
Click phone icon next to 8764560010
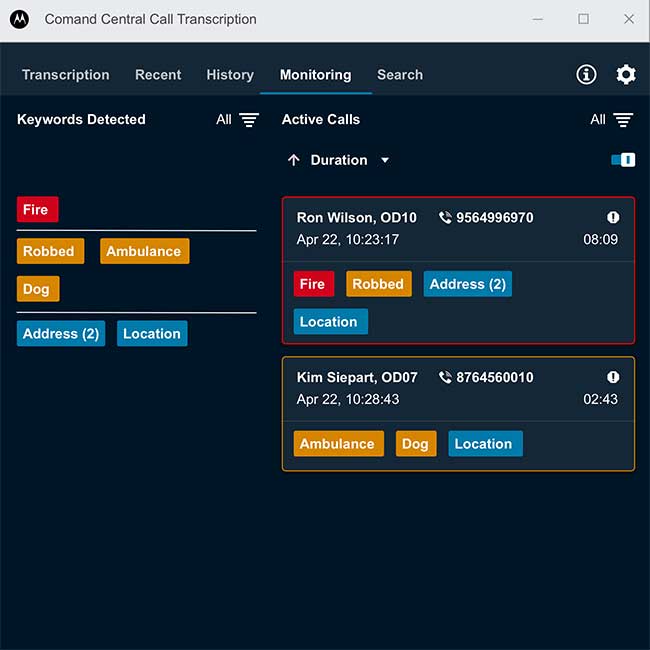pyautogui.click(x=445, y=377)
